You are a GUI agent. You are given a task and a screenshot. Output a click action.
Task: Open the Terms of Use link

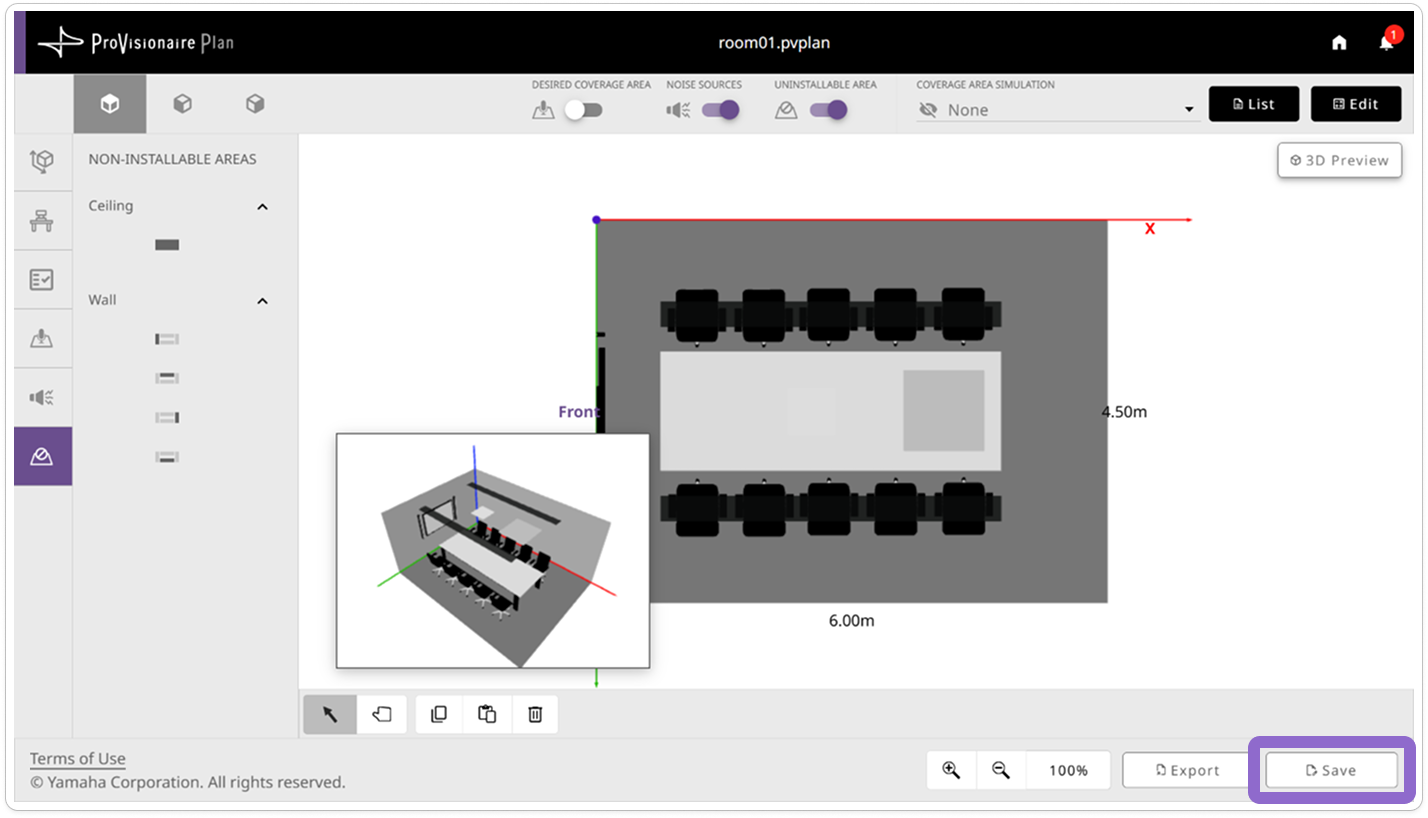pos(78,758)
